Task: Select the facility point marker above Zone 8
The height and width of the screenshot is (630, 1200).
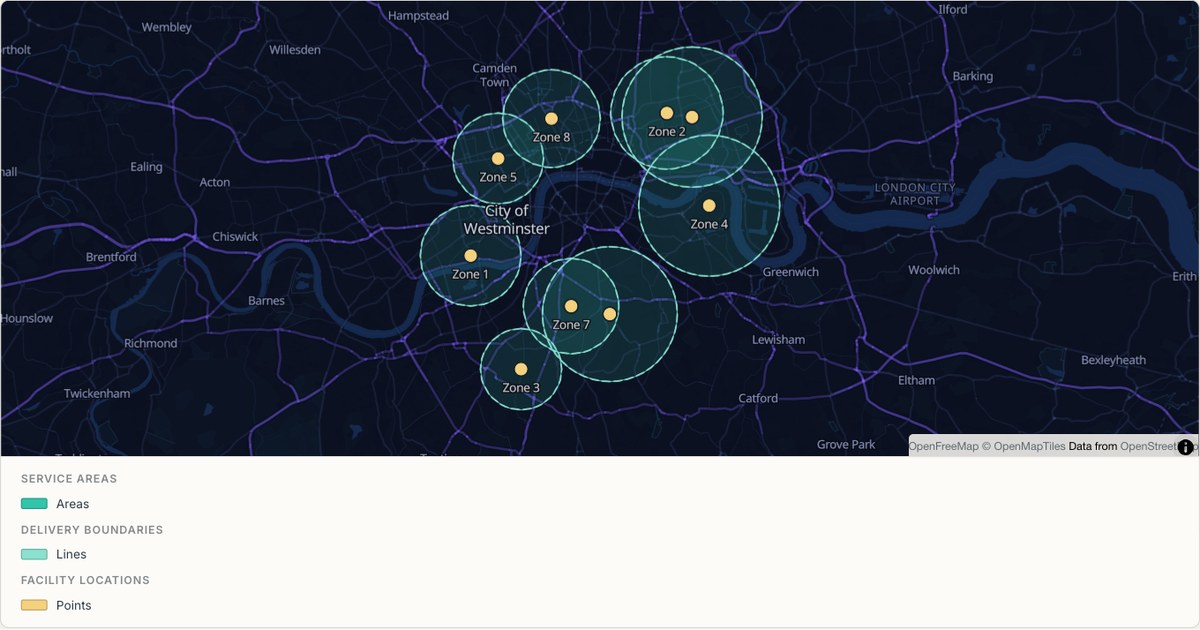Action: (x=551, y=119)
